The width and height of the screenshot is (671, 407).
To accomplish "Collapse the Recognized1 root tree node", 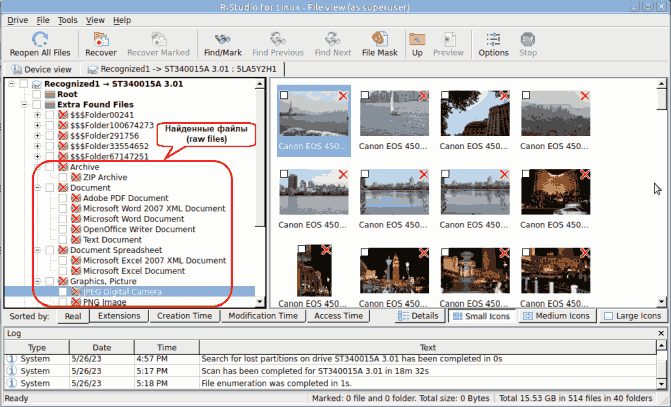I will pos(12,84).
